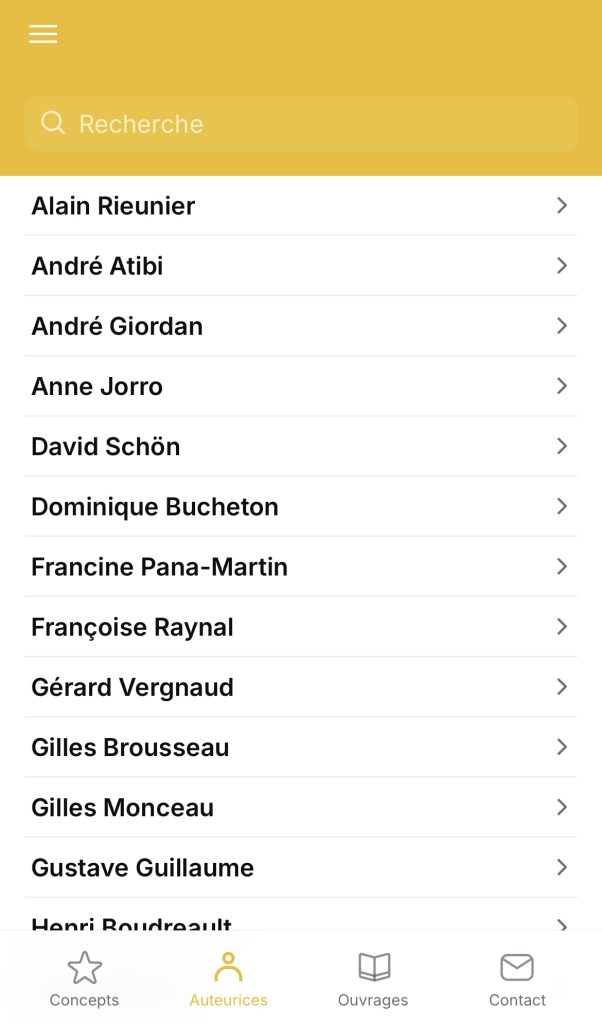The width and height of the screenshot is (602, 1024).
Task: Click the Auteurices person icon
Action: tap(228, 967)
